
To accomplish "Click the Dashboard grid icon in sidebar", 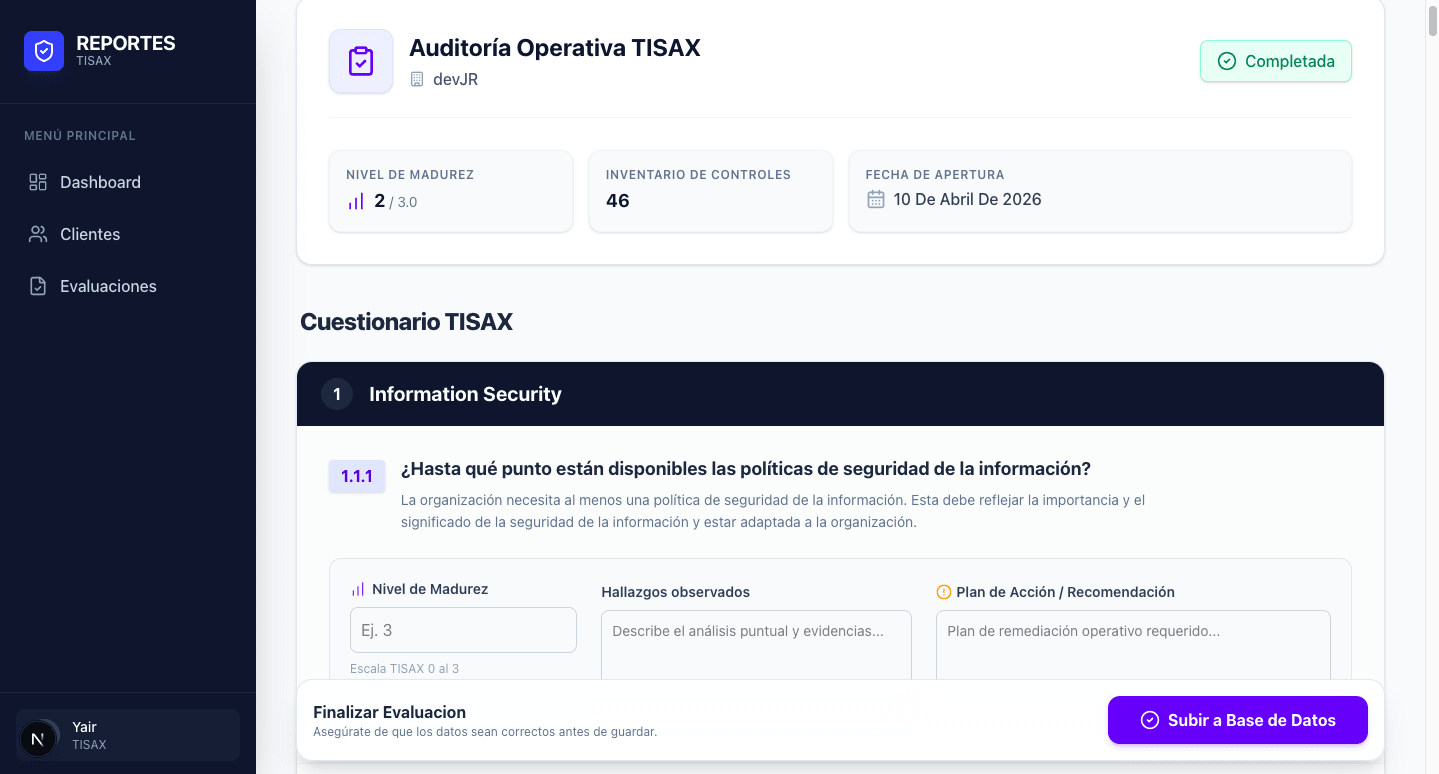I will 38,182.
